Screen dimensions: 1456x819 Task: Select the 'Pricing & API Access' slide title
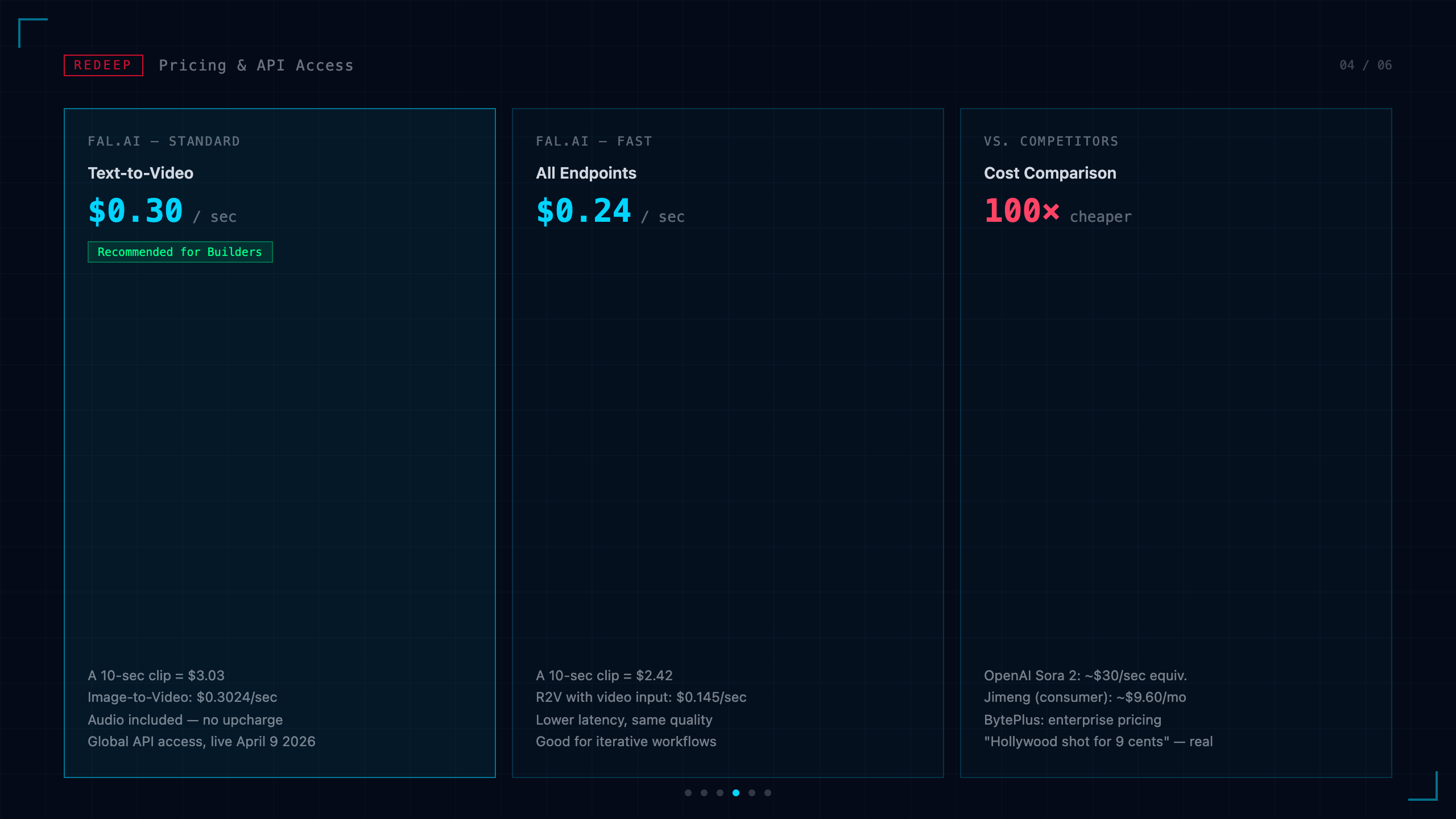click(256, 65)
